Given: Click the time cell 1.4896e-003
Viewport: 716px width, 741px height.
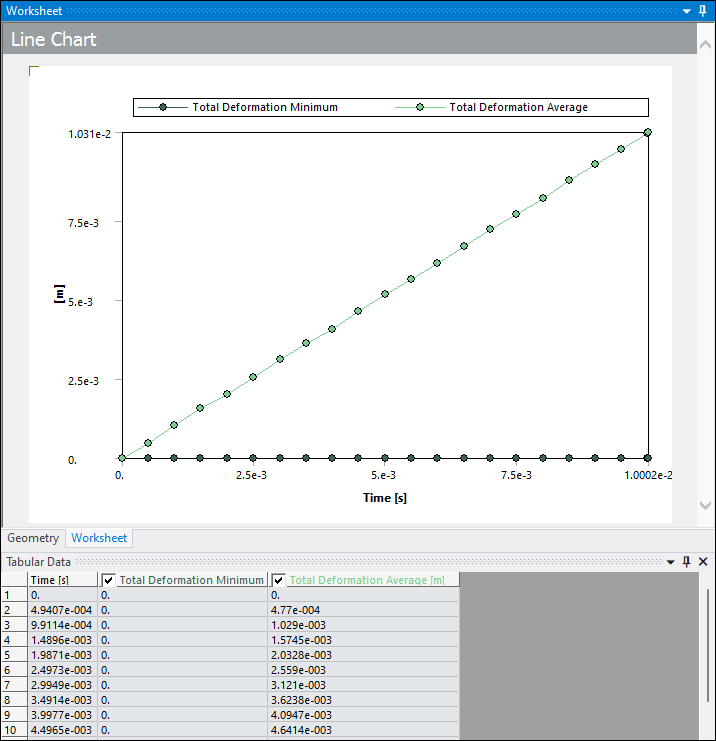Looking at the screenshot, I should click(63, 640).
